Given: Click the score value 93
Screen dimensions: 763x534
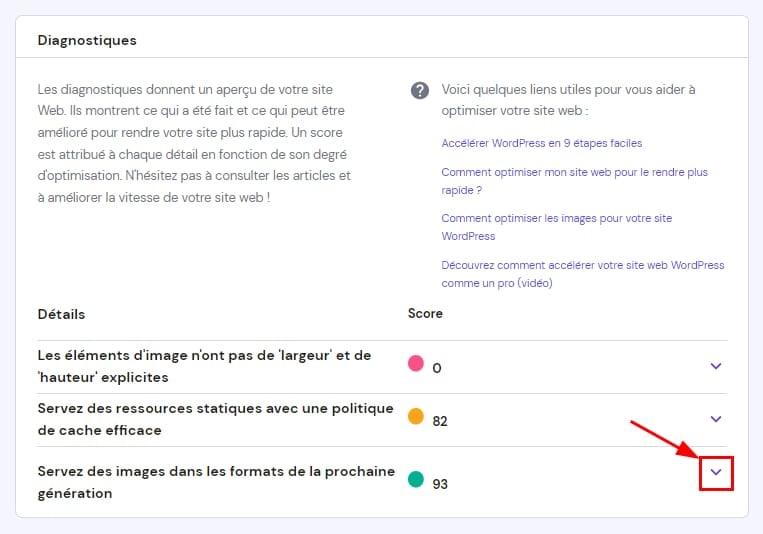Looking at the screenshot, I should 440,484.
